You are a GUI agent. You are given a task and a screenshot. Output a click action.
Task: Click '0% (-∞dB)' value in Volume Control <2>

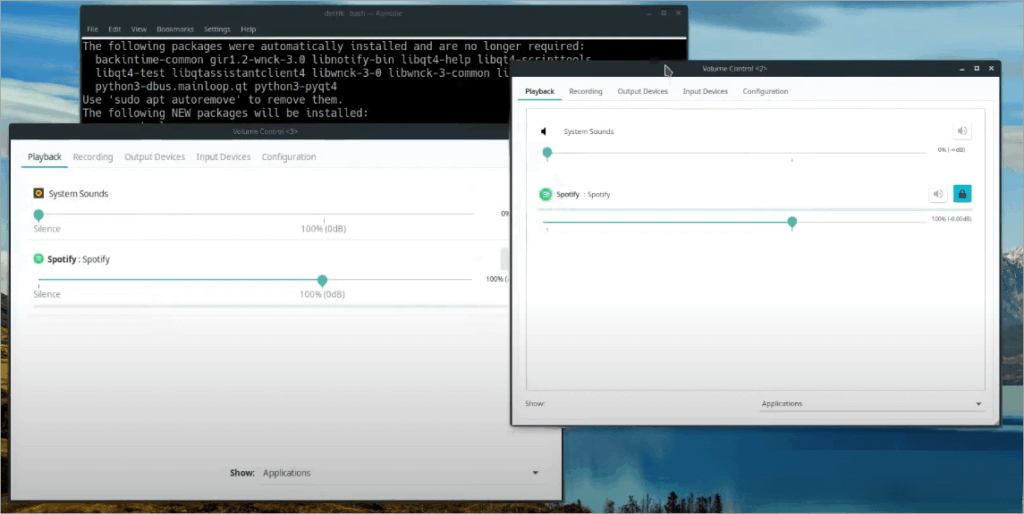click(x=951, y=150)
